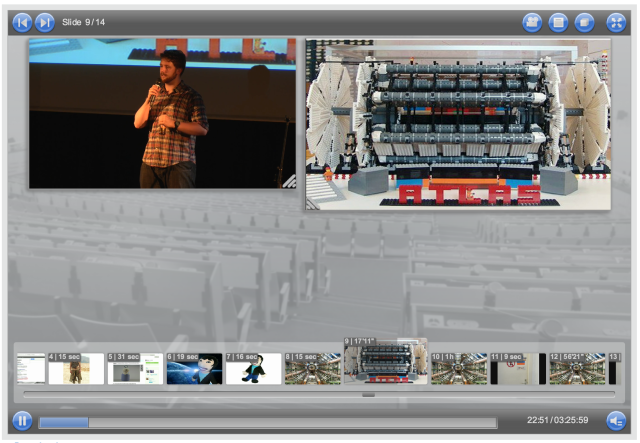Skip to the next slide

pyautogui.click(x=45, y=22)
